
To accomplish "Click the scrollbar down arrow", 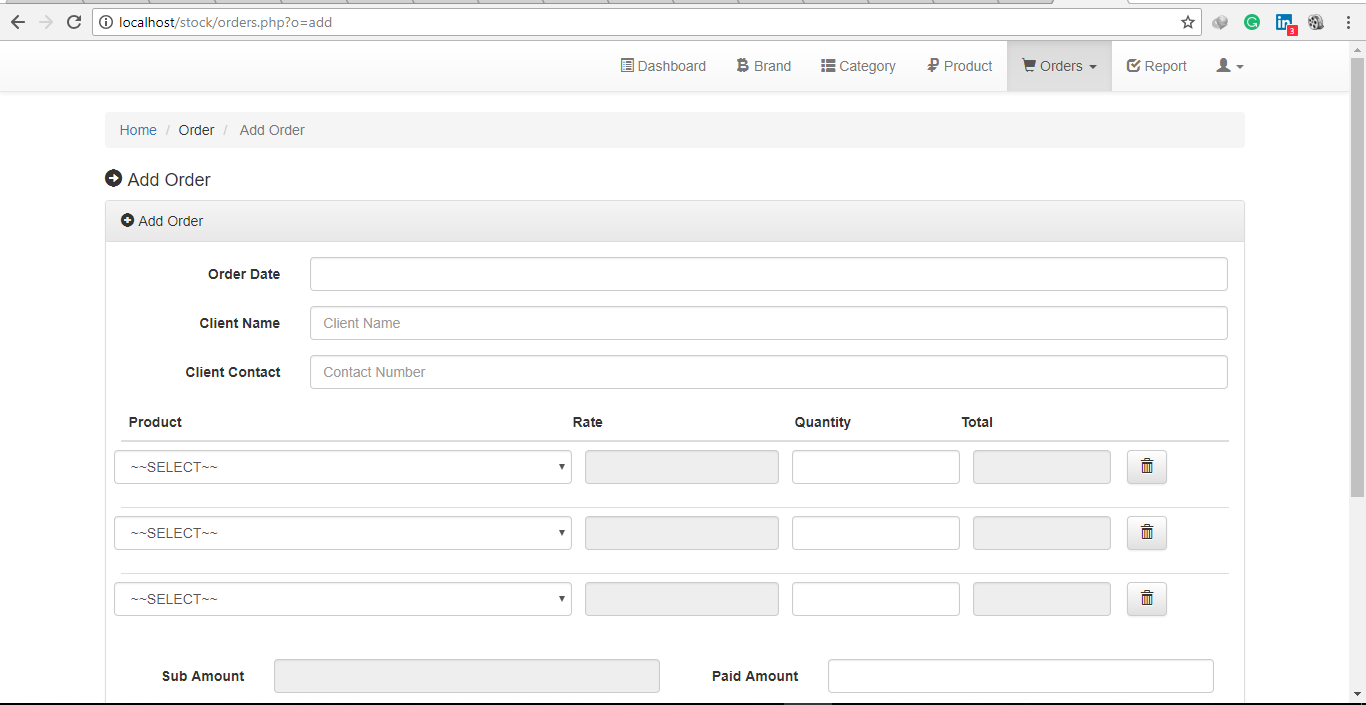I will coord(1357,693).
